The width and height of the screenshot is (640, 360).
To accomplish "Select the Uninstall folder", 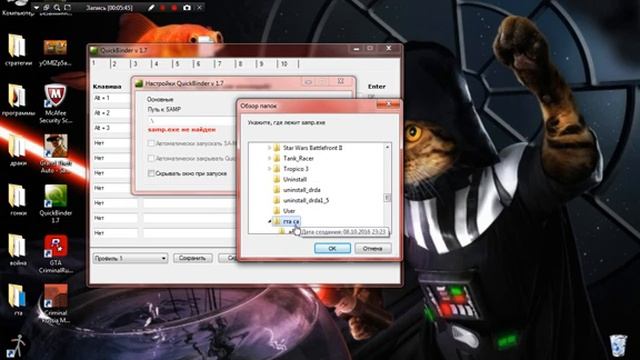I will 295,180.
